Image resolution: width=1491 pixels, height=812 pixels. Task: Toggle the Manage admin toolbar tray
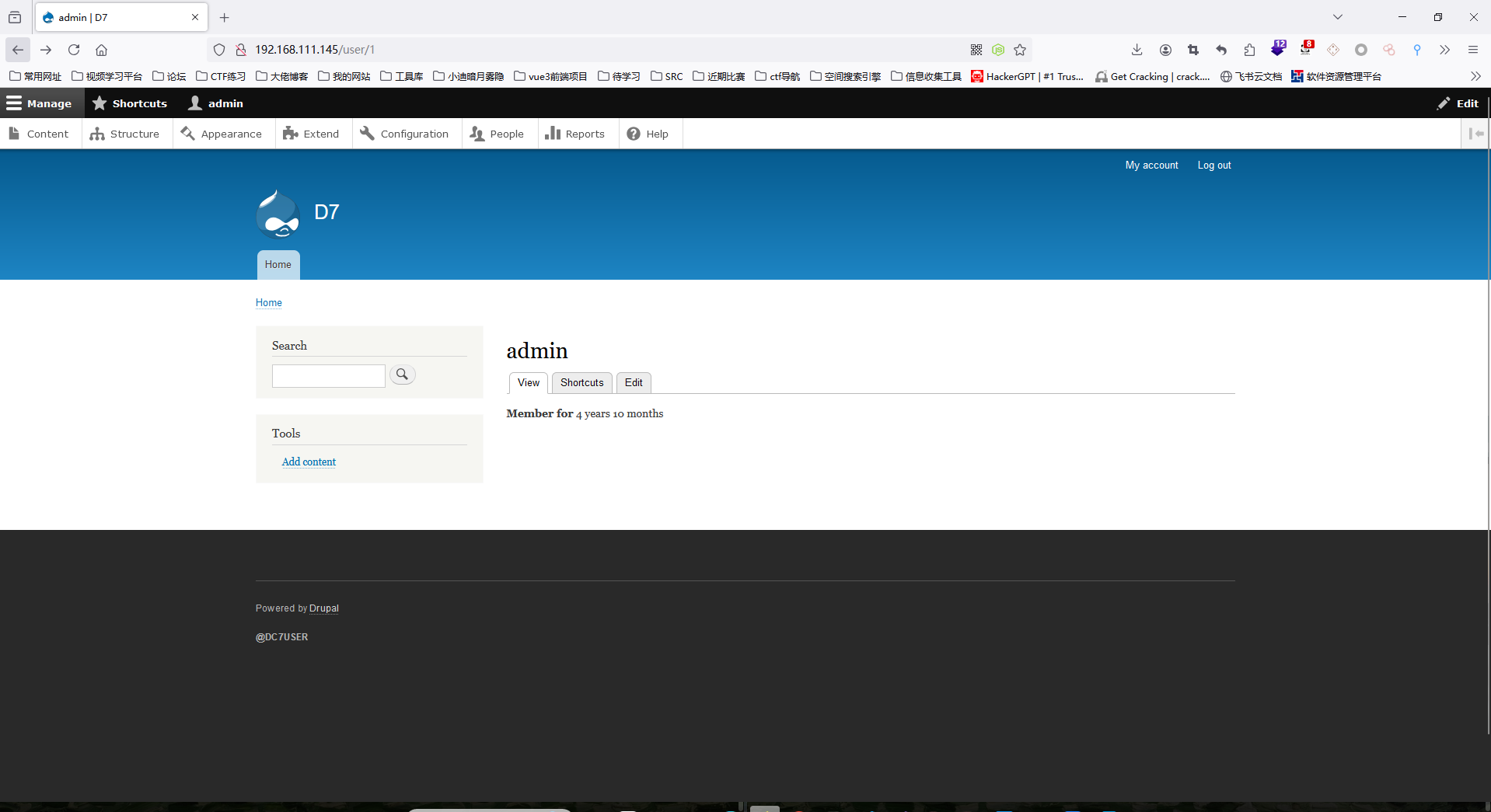(x=40, y=103)
